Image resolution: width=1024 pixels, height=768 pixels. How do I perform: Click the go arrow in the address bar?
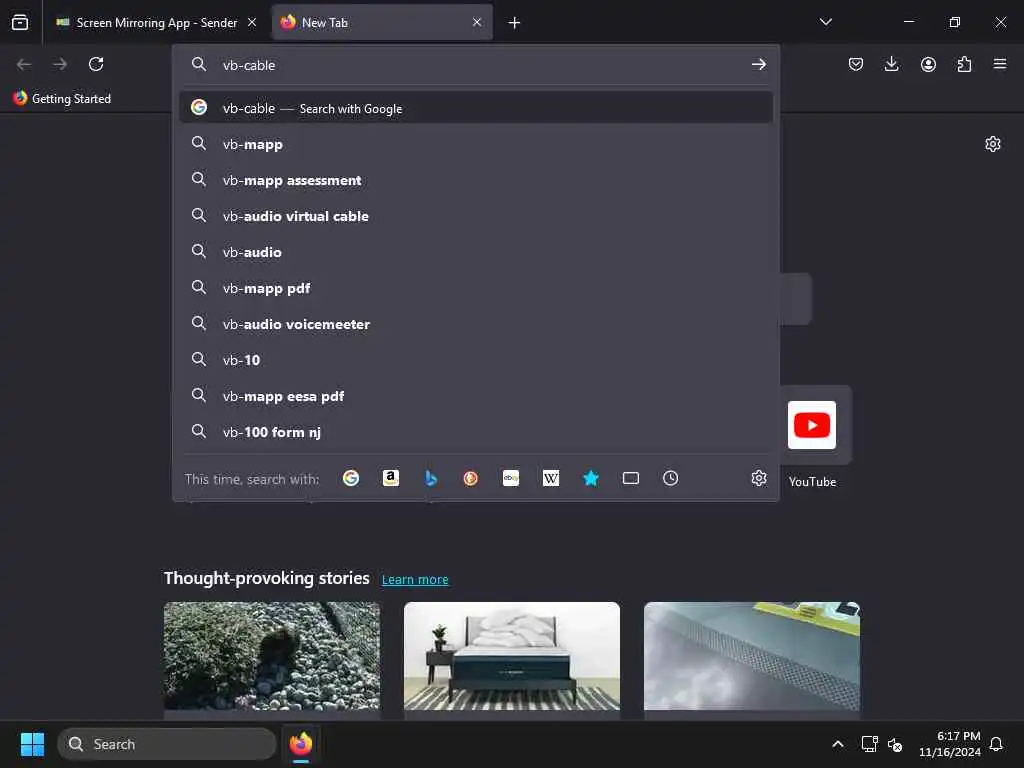(758, 64)
